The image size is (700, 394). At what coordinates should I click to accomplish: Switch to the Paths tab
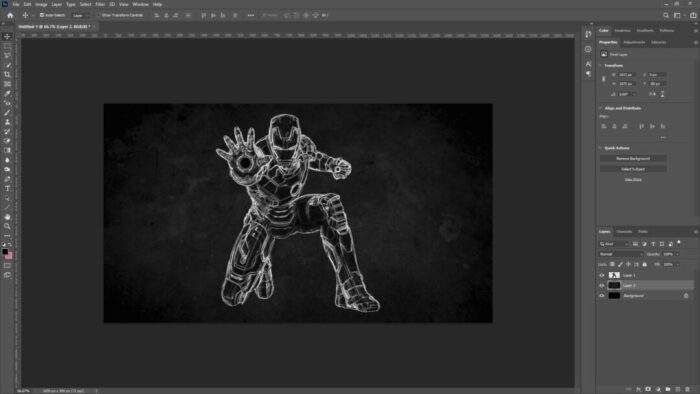tap(643, 232)
